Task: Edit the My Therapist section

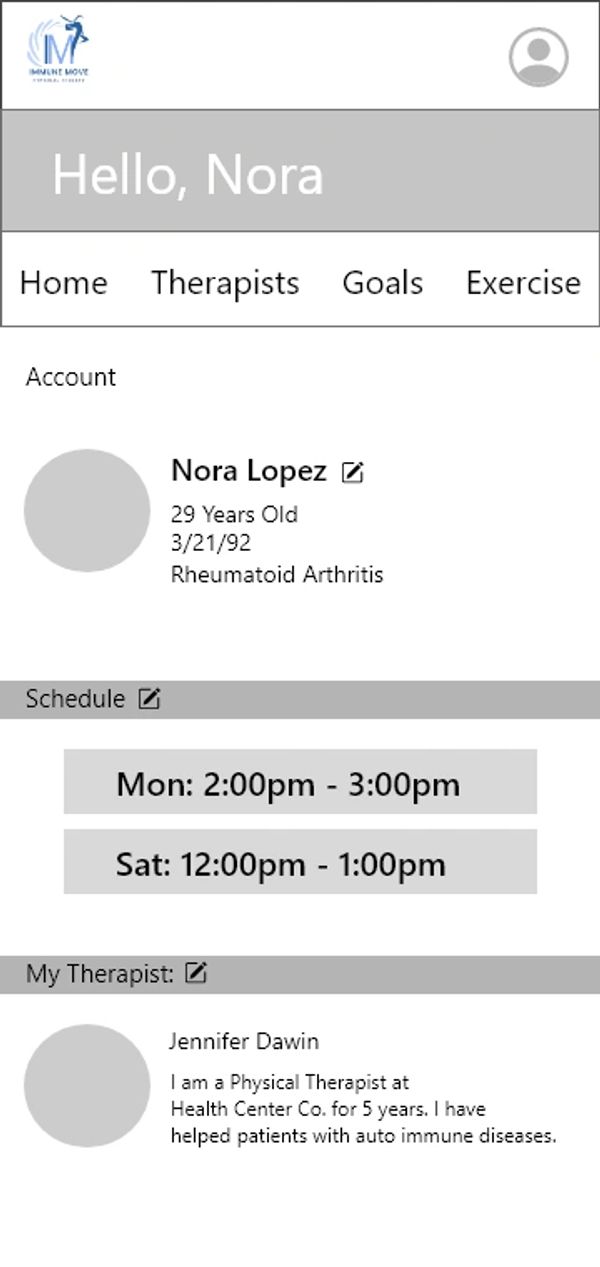Action: 196,973
